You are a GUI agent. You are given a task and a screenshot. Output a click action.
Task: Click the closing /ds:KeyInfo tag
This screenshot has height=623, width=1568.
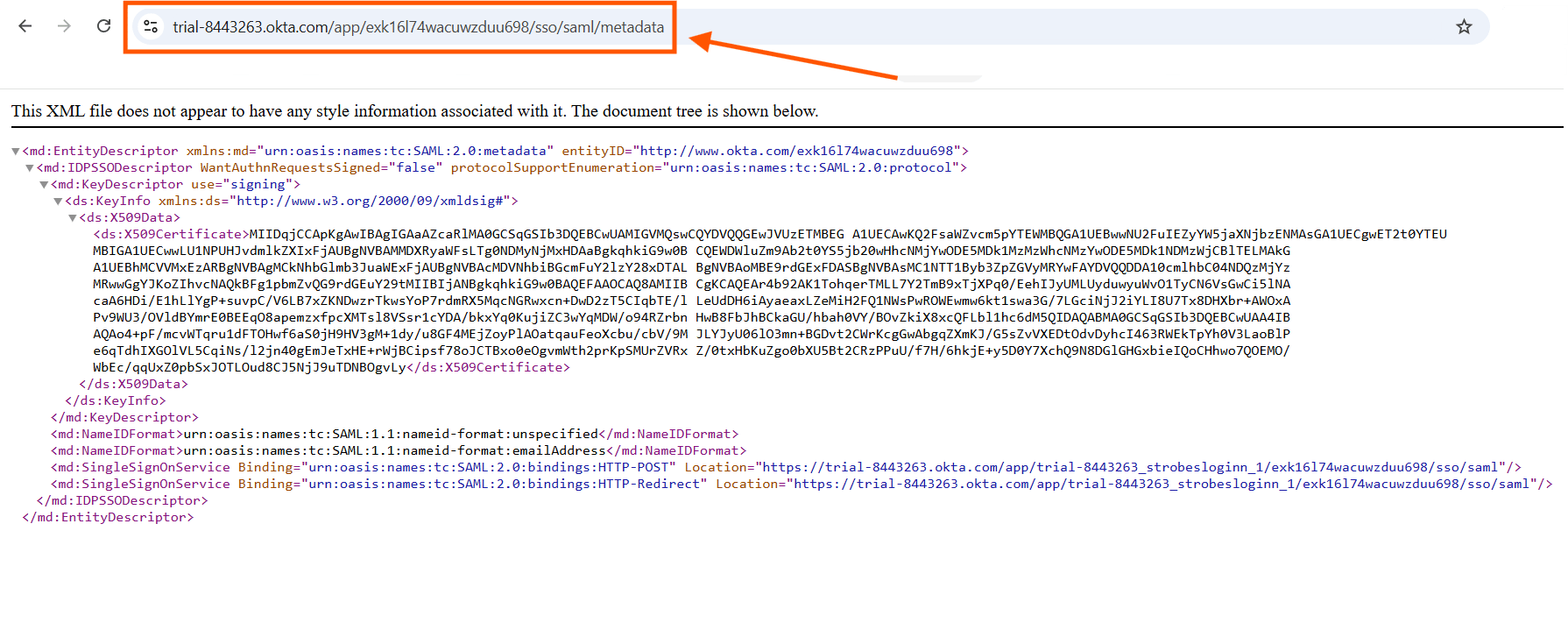[x=116, y=400]
